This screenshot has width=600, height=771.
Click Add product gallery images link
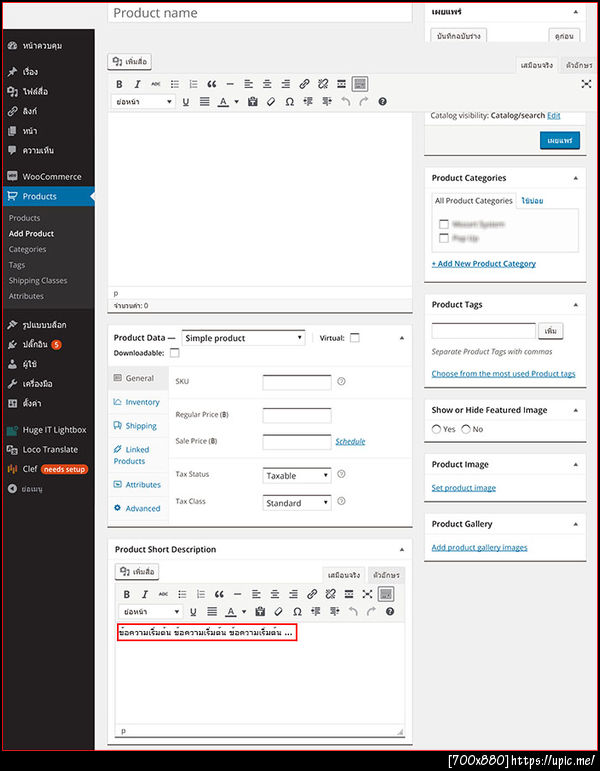pos(479,547)
